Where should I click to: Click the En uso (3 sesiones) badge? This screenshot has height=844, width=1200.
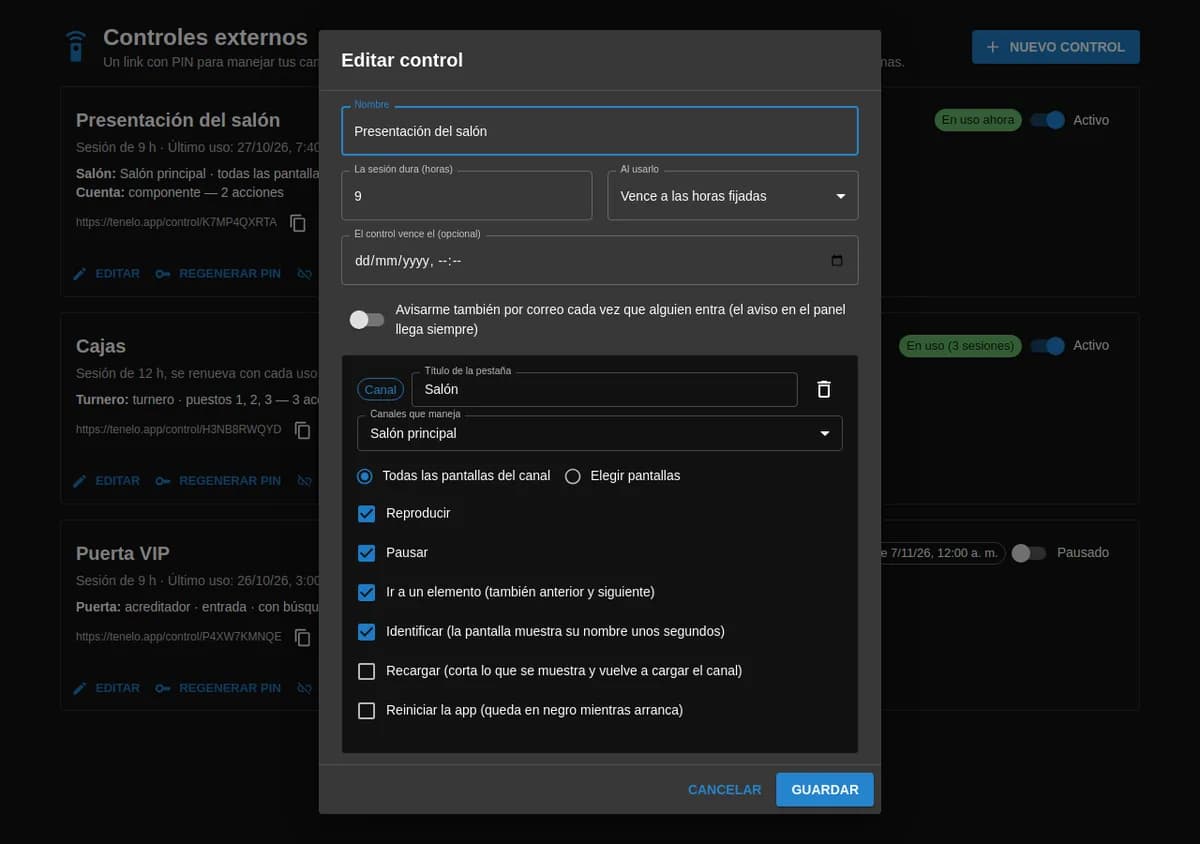(959, 346)
